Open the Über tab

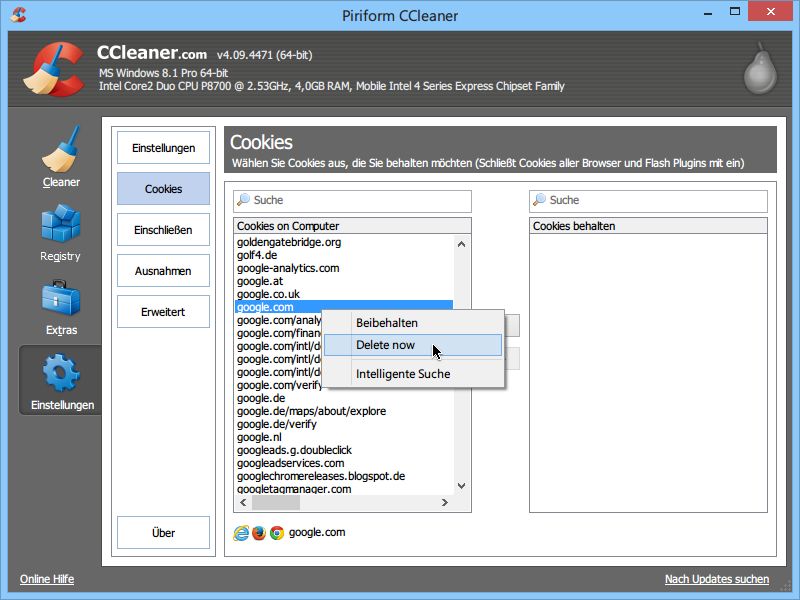[163, 533]
